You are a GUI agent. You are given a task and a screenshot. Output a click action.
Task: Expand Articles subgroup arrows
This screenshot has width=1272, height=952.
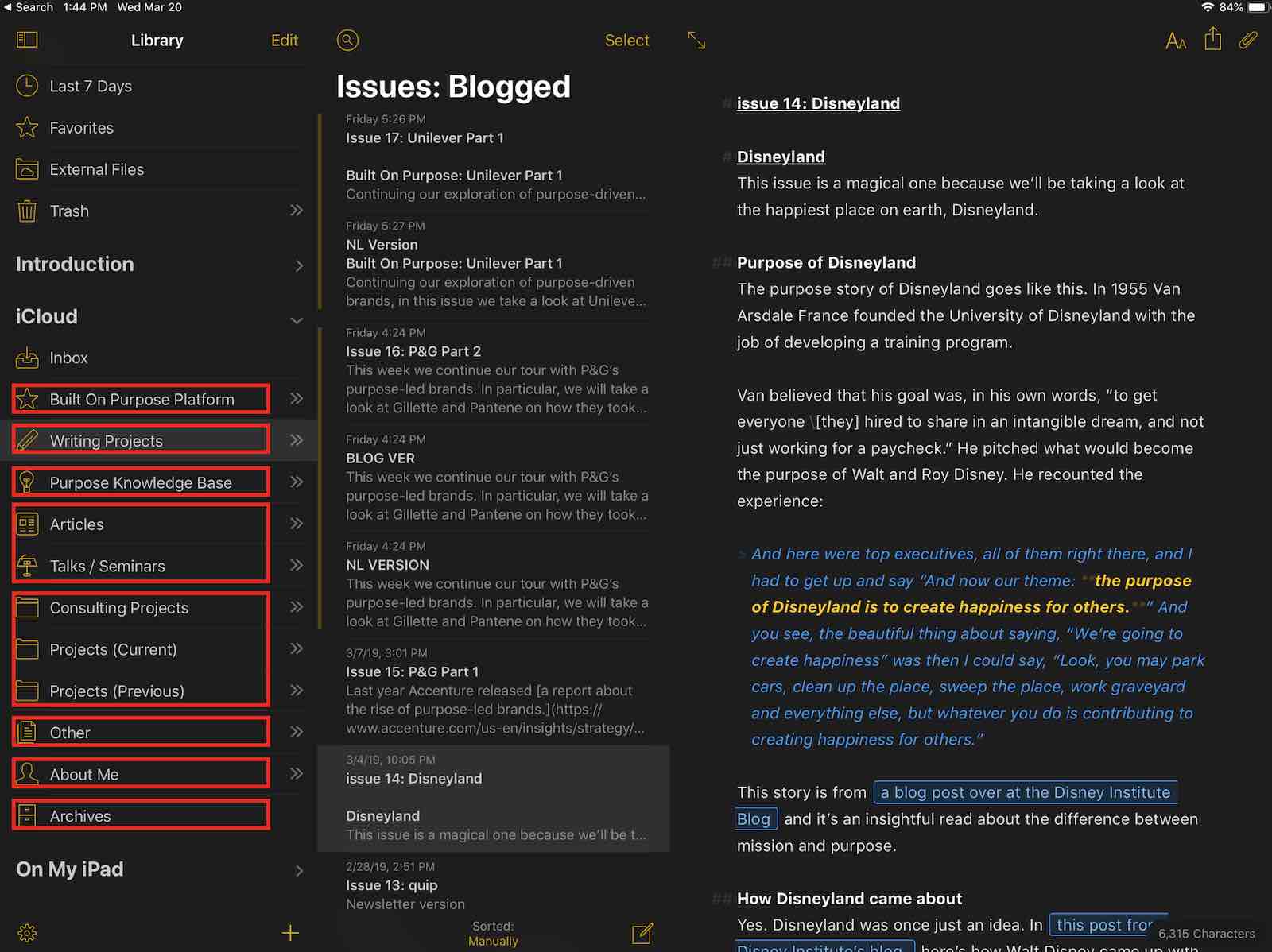297,523
